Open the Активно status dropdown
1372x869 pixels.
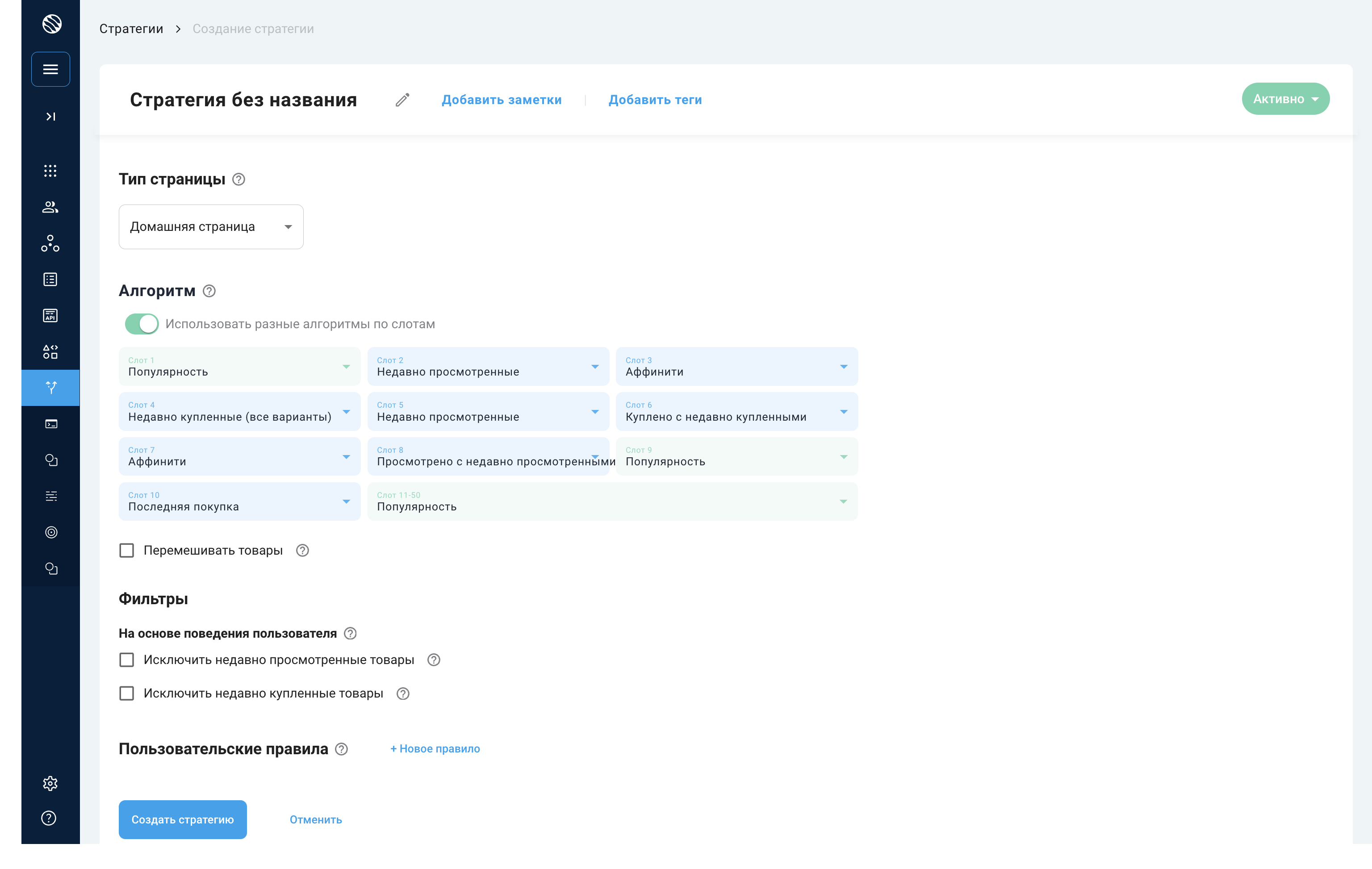(x=1285, y=99)
